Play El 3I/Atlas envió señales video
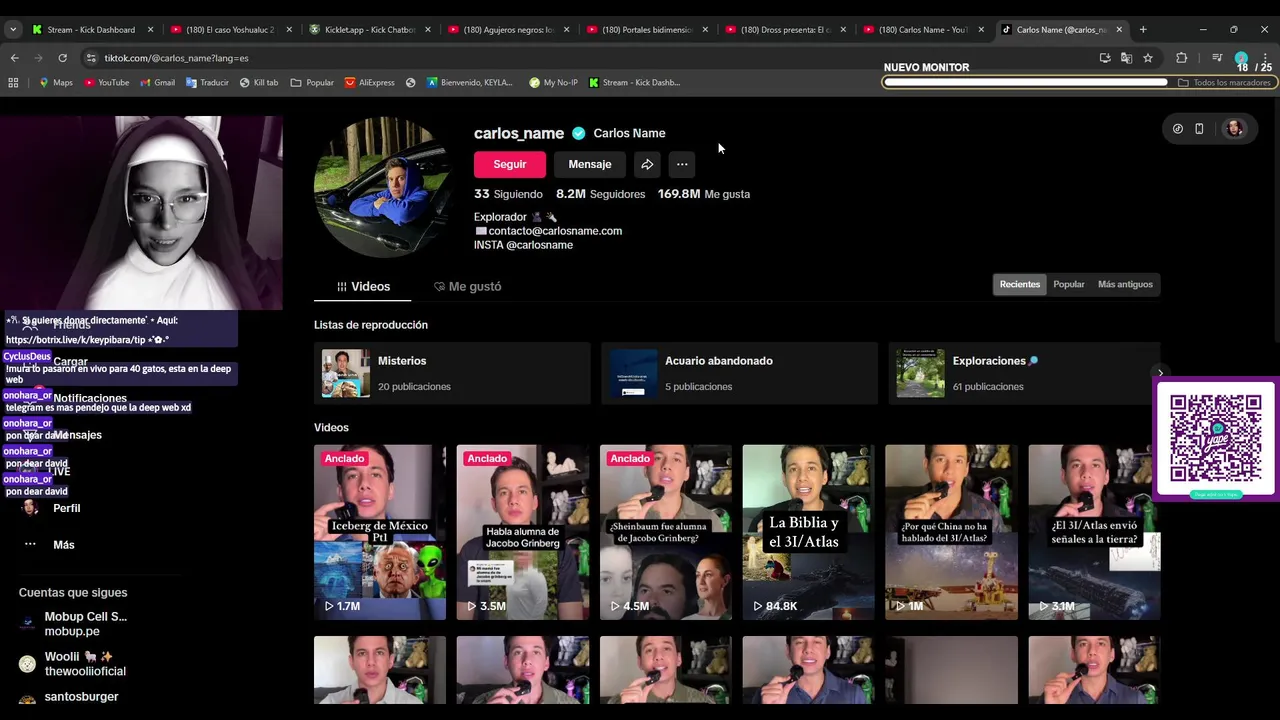The image size is (1280, 720). 1094,532
